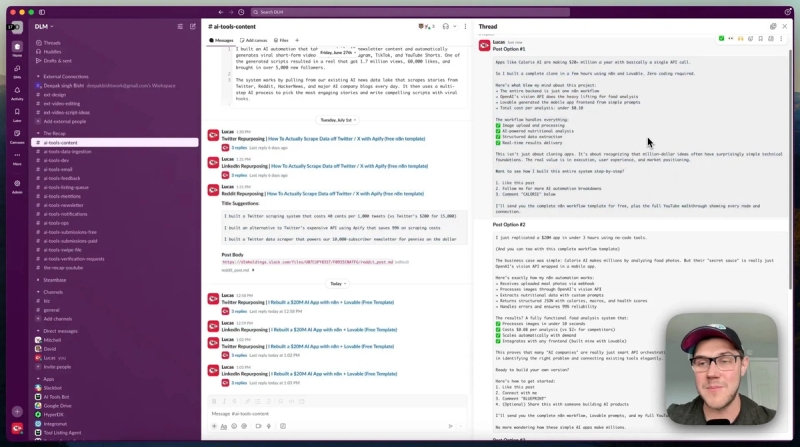This screenshot has width=800, height=447.
Task: Toggle italic formatting in the composer
Action: point(224,402)
